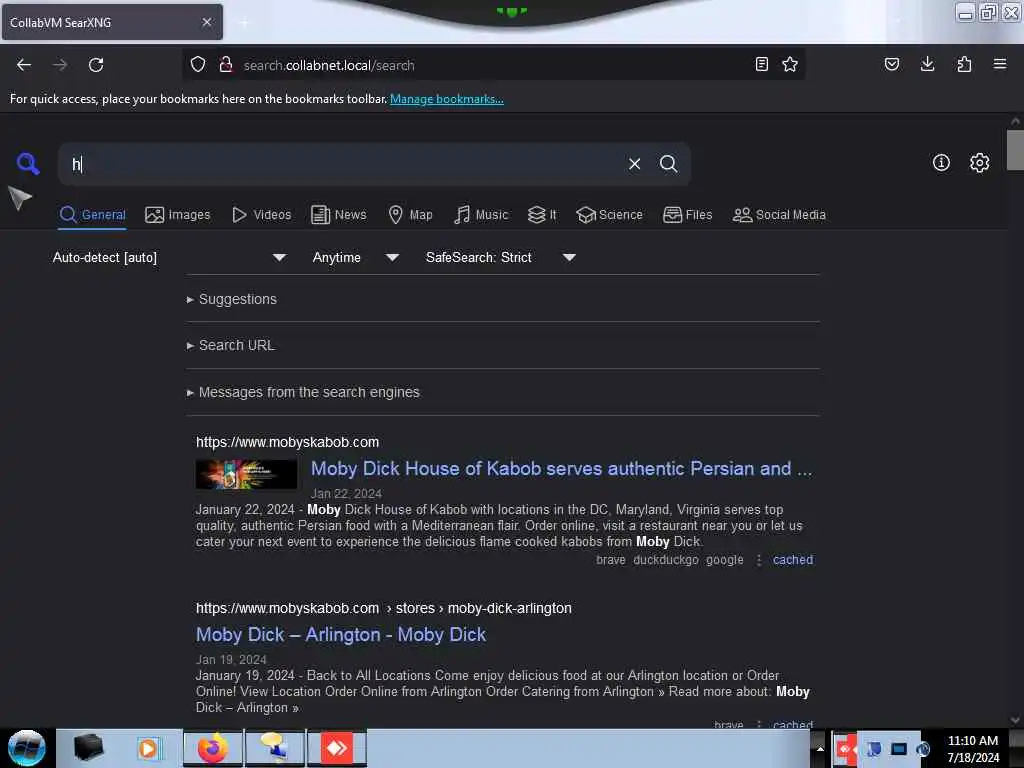Click the Moby Dick result thumbnail image

[x=246, y=473]
